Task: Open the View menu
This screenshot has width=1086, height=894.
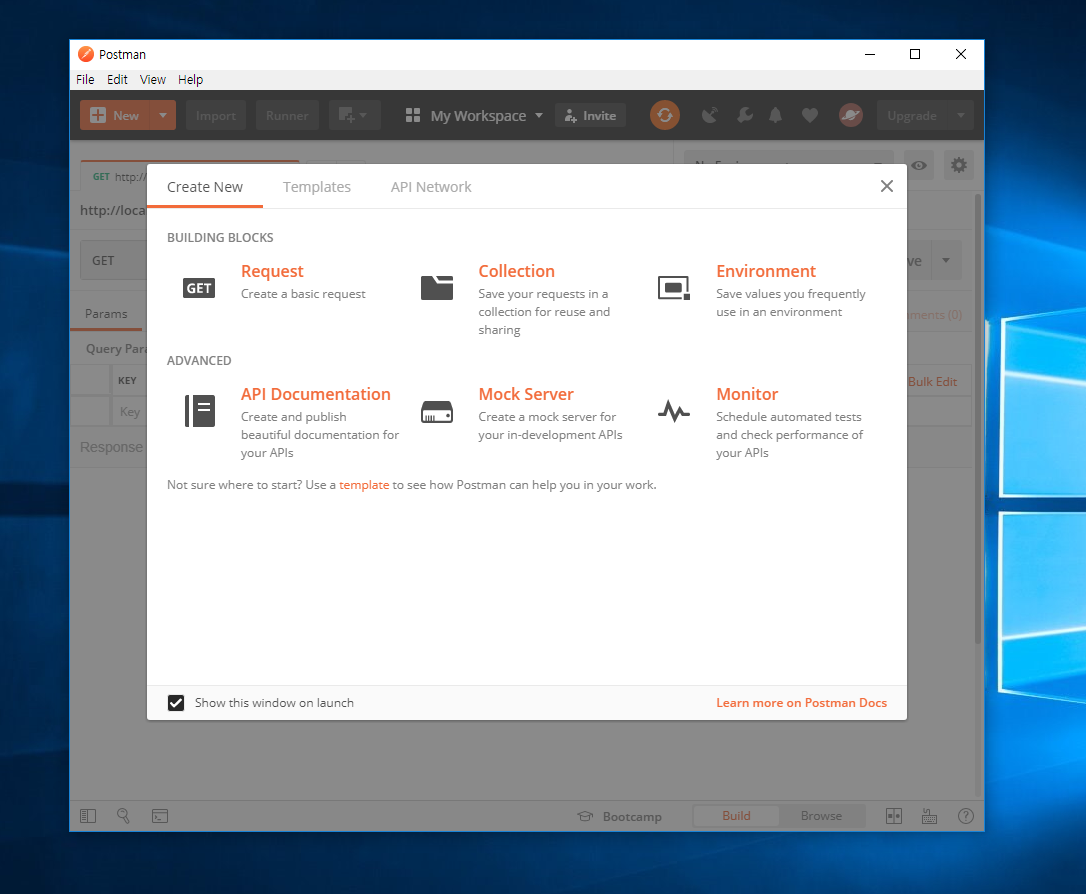Action: click(152, 80)
